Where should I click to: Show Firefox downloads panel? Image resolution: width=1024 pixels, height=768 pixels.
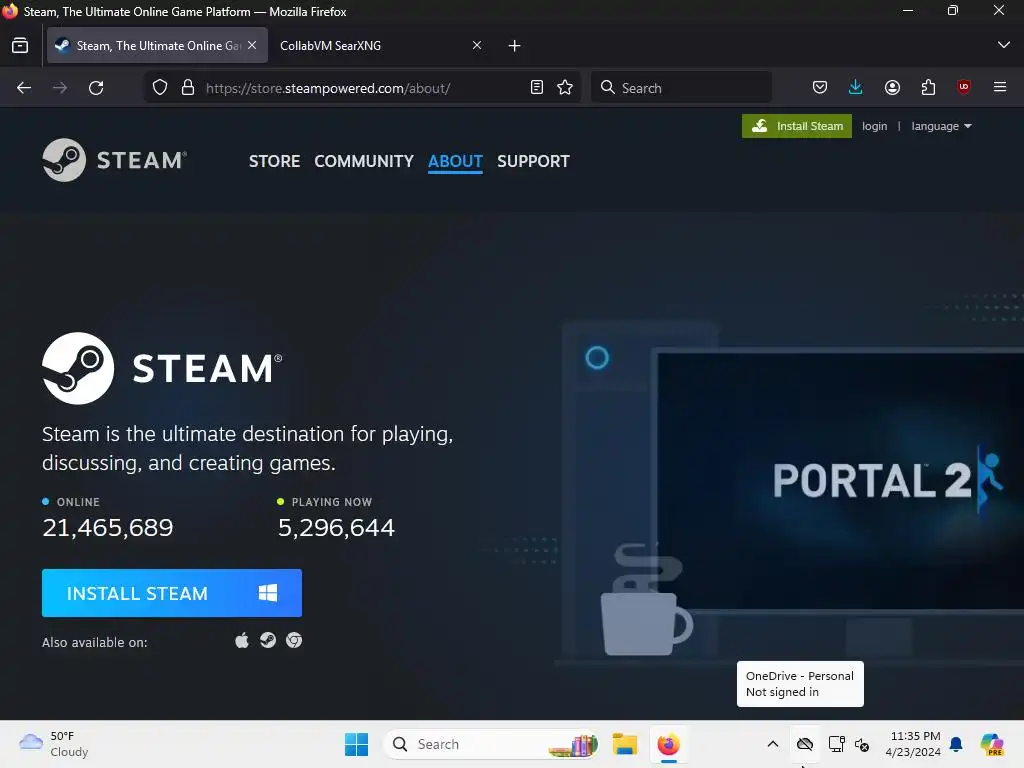click(856, 88)
